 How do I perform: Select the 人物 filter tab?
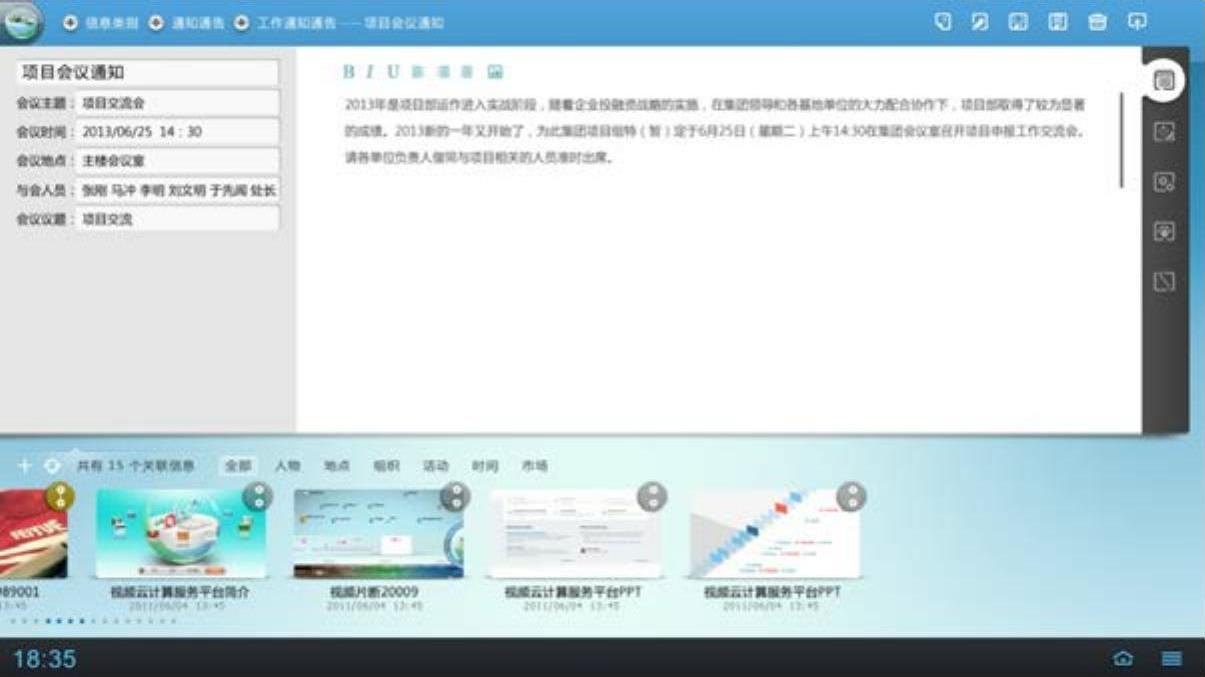pyautogui.click(x=288, y=466)
